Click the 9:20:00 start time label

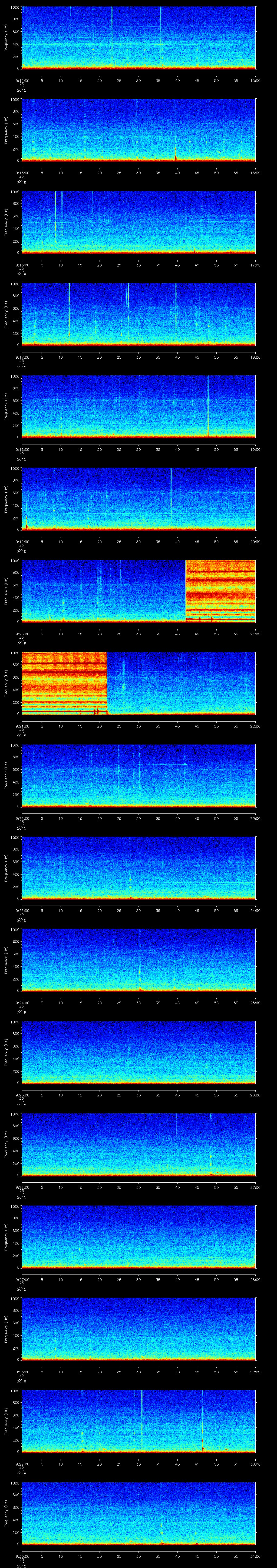tap(22, 634)
